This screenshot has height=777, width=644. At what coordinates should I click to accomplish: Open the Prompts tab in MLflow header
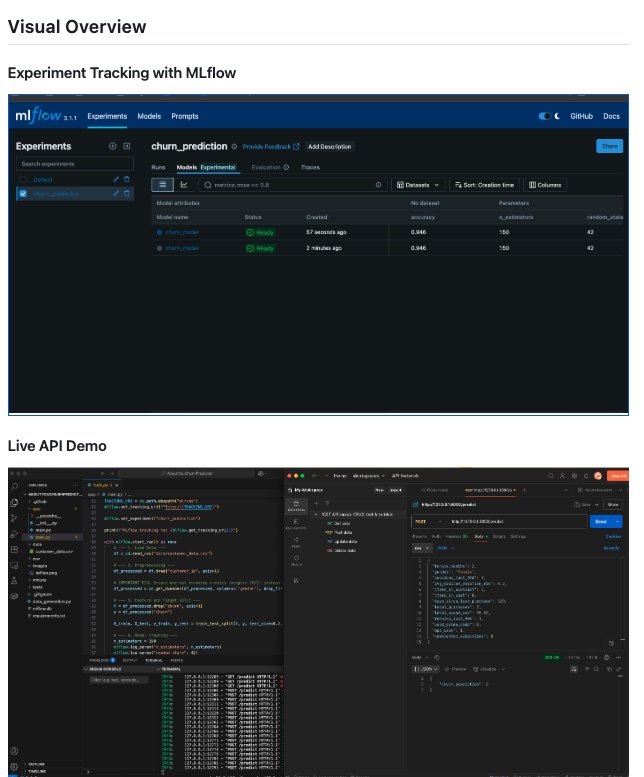point(185,116)
